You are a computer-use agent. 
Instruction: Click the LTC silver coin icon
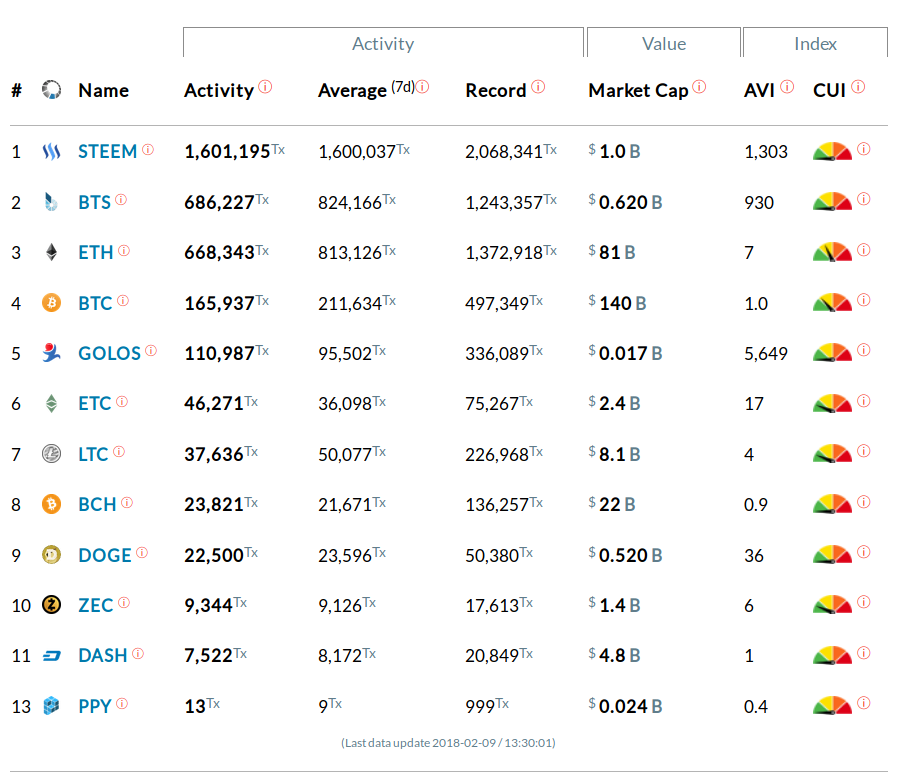(x=52, y=454)
